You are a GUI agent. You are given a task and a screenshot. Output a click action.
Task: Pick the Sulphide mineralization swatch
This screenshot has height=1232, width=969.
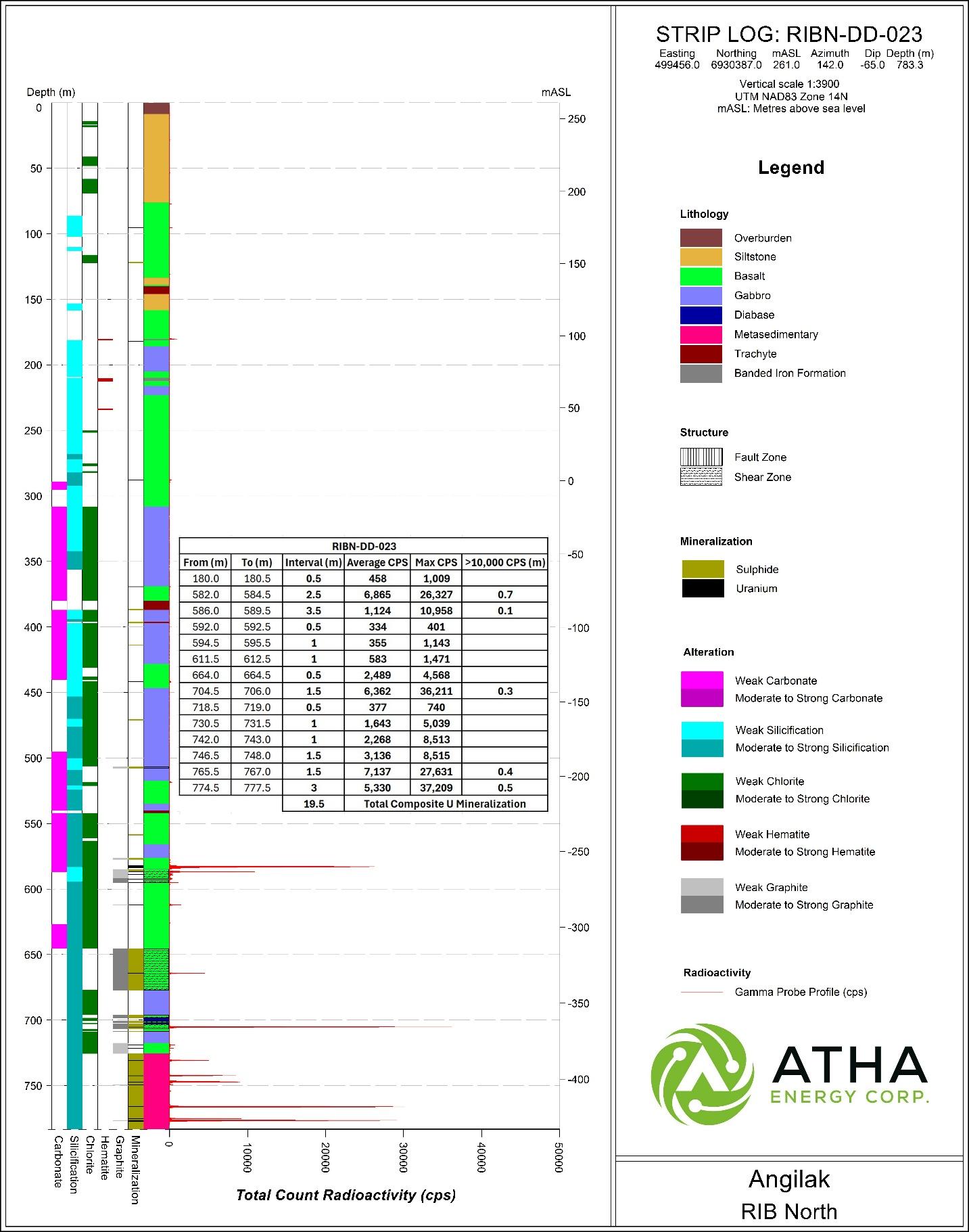coord(703,569)
